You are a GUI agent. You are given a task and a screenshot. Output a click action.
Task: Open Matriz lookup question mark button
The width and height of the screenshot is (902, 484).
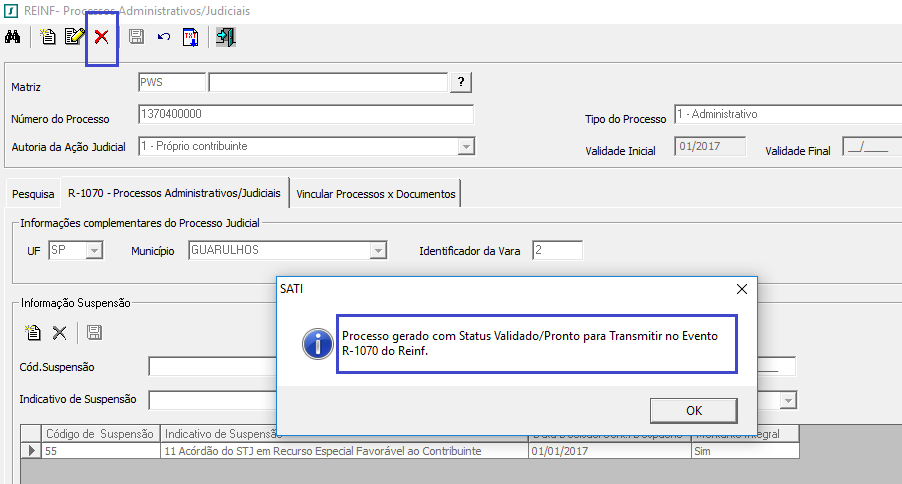point(461,82)
